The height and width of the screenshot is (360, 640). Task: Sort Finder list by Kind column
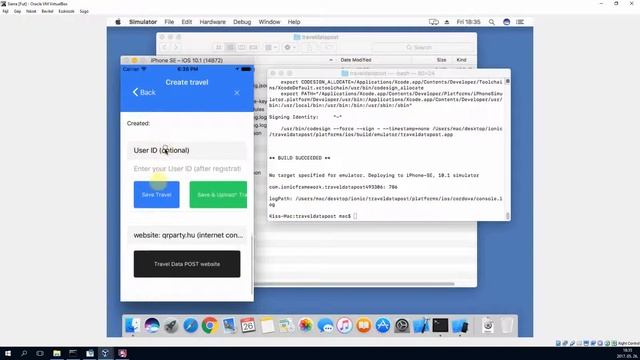tap(461, 60)
